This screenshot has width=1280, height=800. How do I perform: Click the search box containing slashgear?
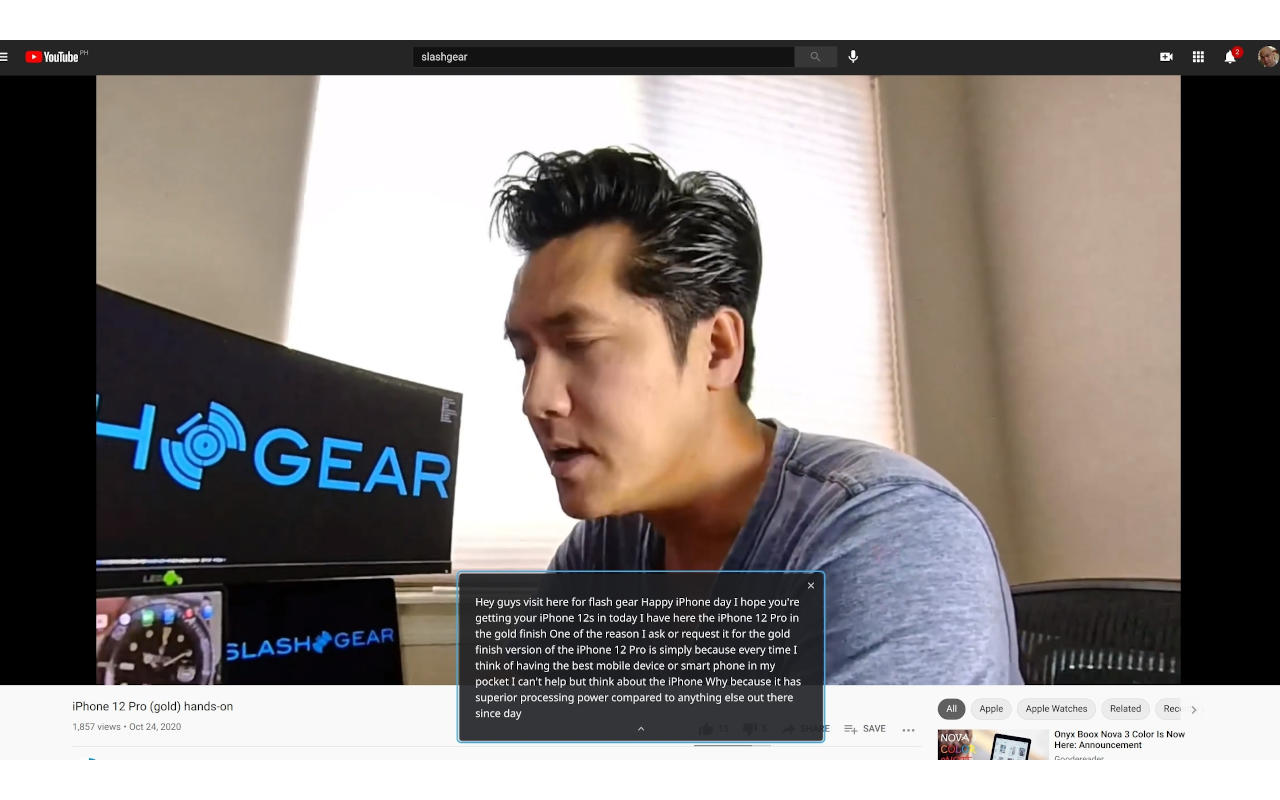(x=603, y=57)
